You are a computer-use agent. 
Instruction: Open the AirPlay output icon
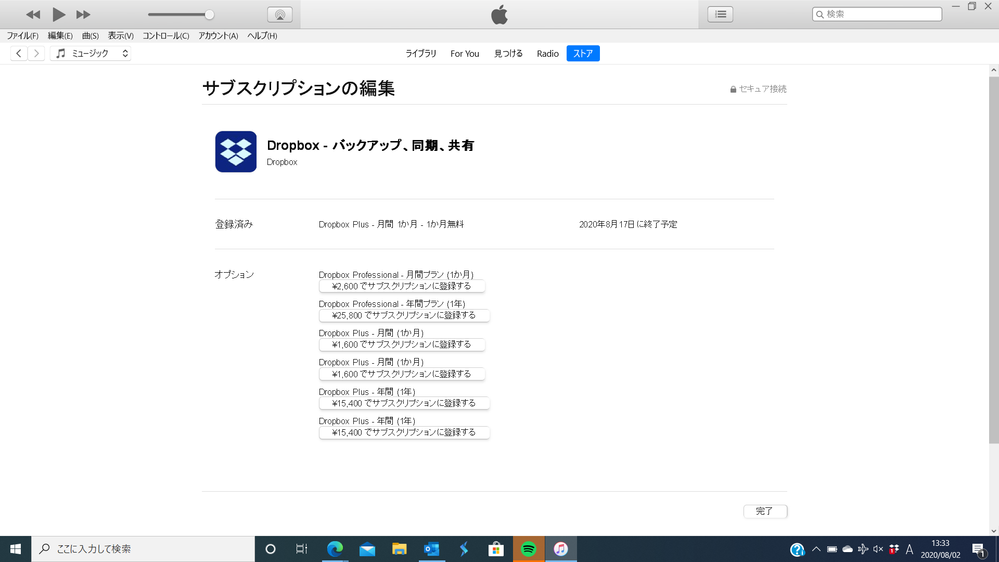pos(280,14)
